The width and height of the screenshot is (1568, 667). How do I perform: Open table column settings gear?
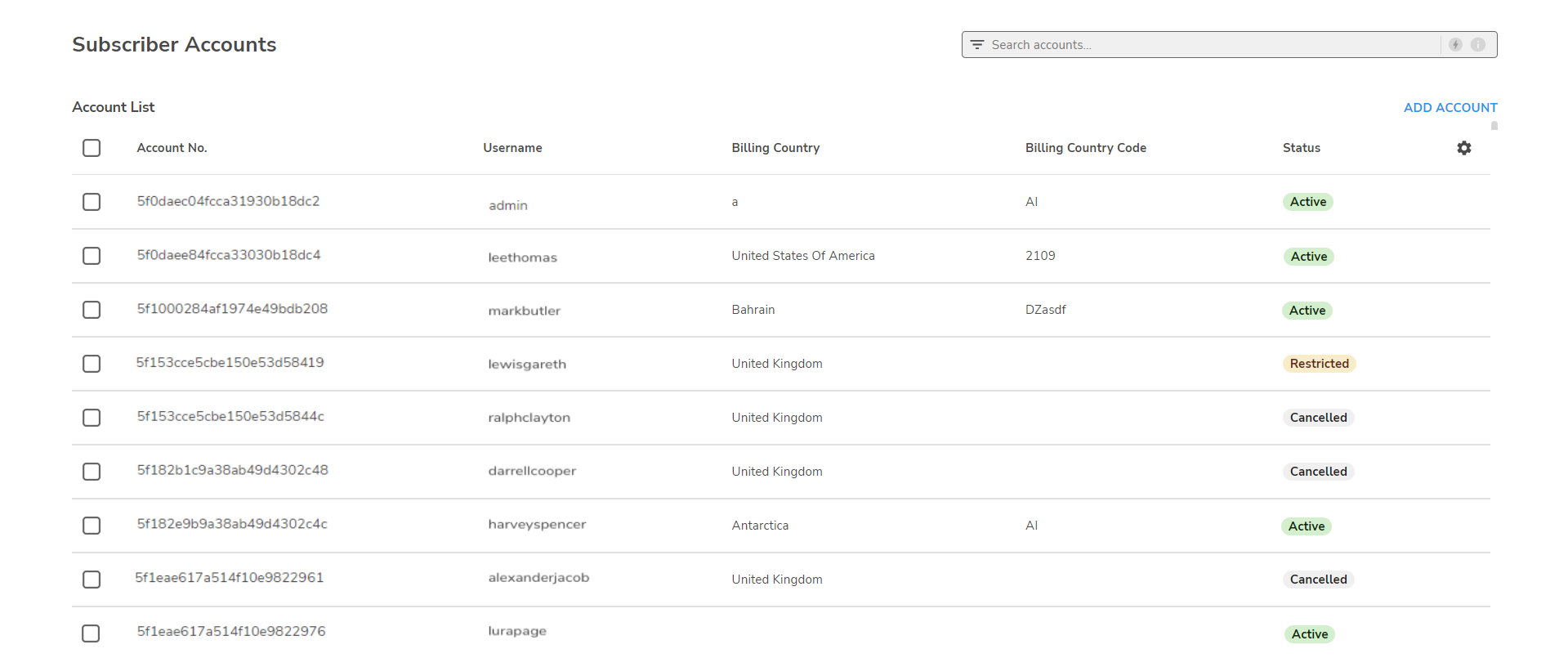click(1463, 148)
